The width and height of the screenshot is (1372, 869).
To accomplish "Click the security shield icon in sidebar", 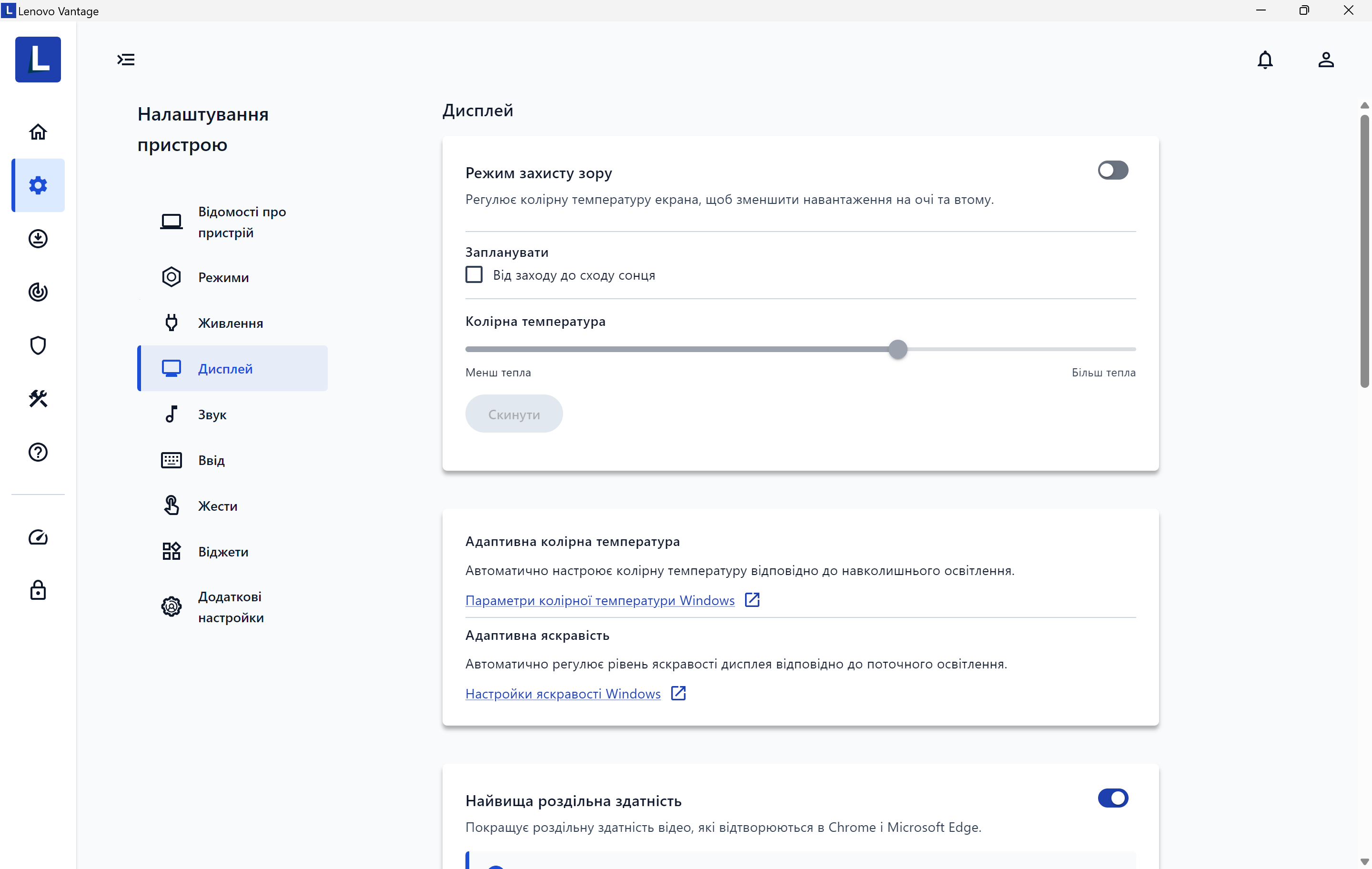I will coord(38,345).
